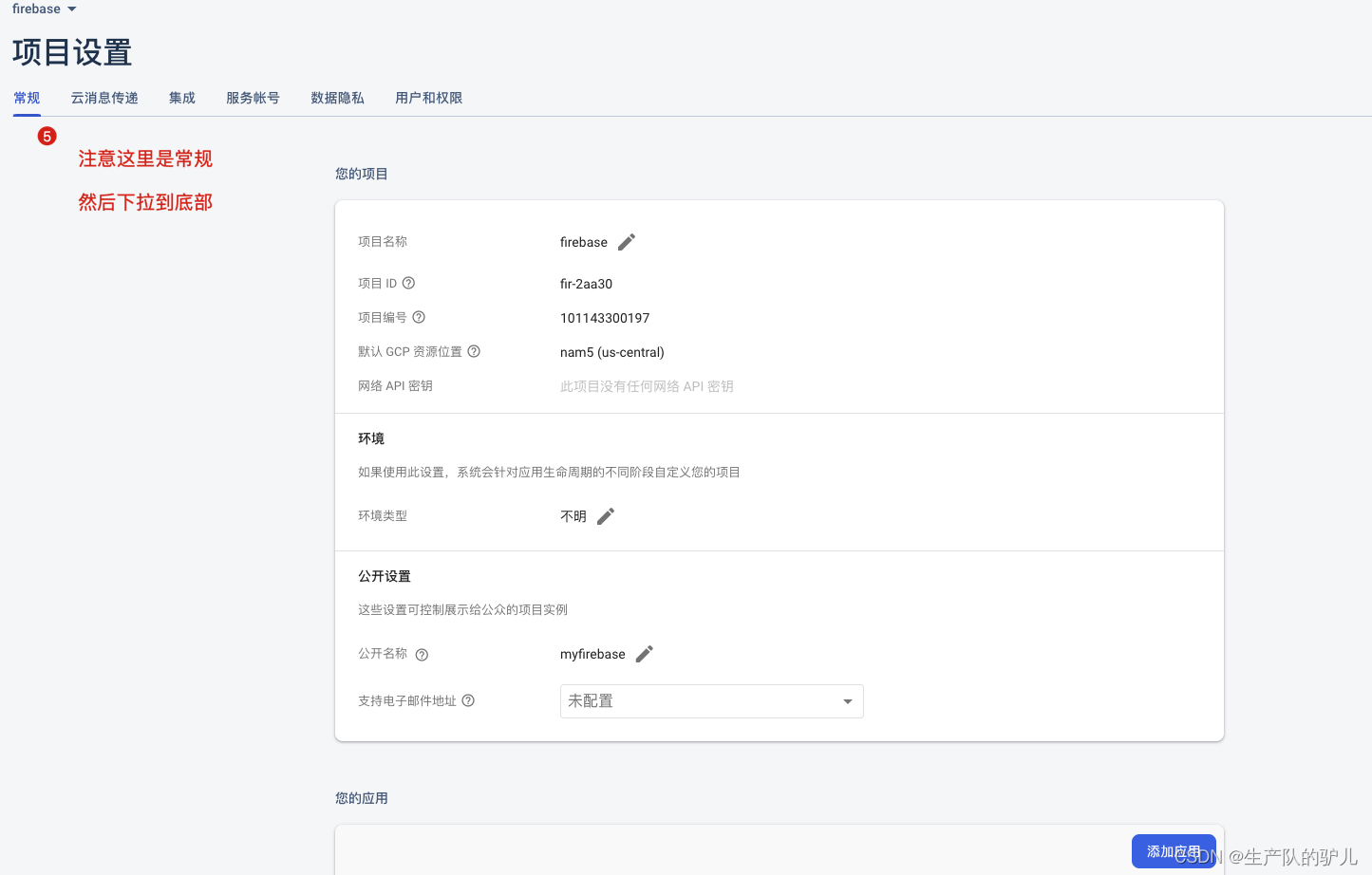
Task: Open the 数据隐私 tab
Action: [337, 97]
